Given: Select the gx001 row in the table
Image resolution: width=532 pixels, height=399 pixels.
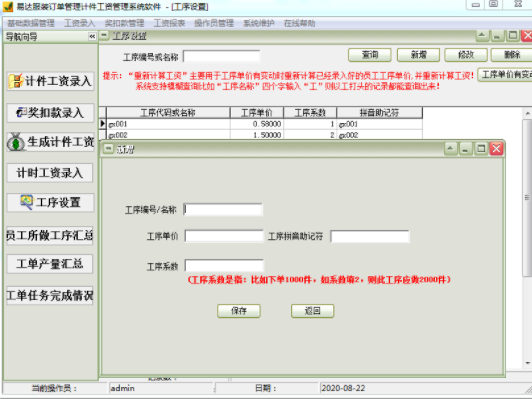Looking at the screenshot, I should click(x=264, y=124).
